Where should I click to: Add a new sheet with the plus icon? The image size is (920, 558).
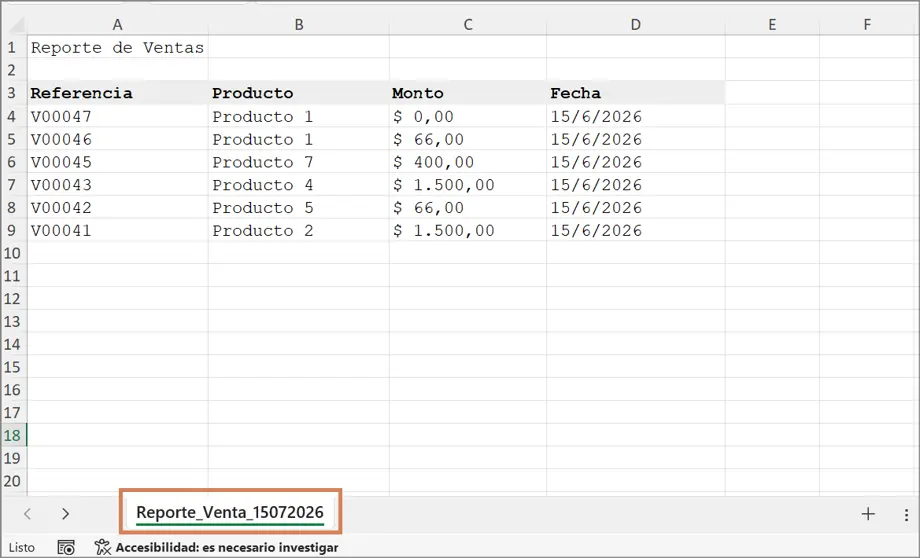point(868,514)
